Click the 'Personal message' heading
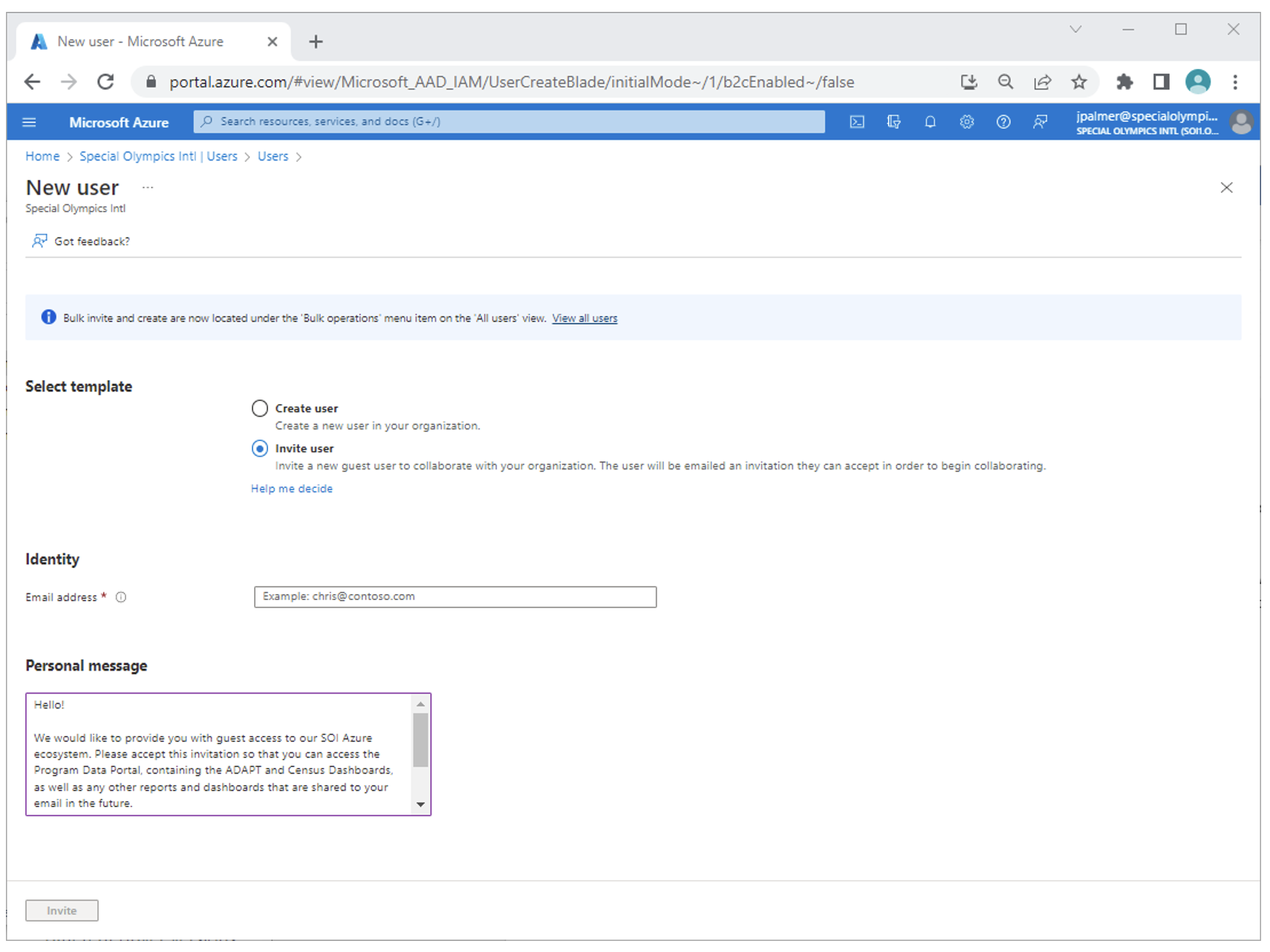The height and width of the screenshot is (952, 1270). 86,666
